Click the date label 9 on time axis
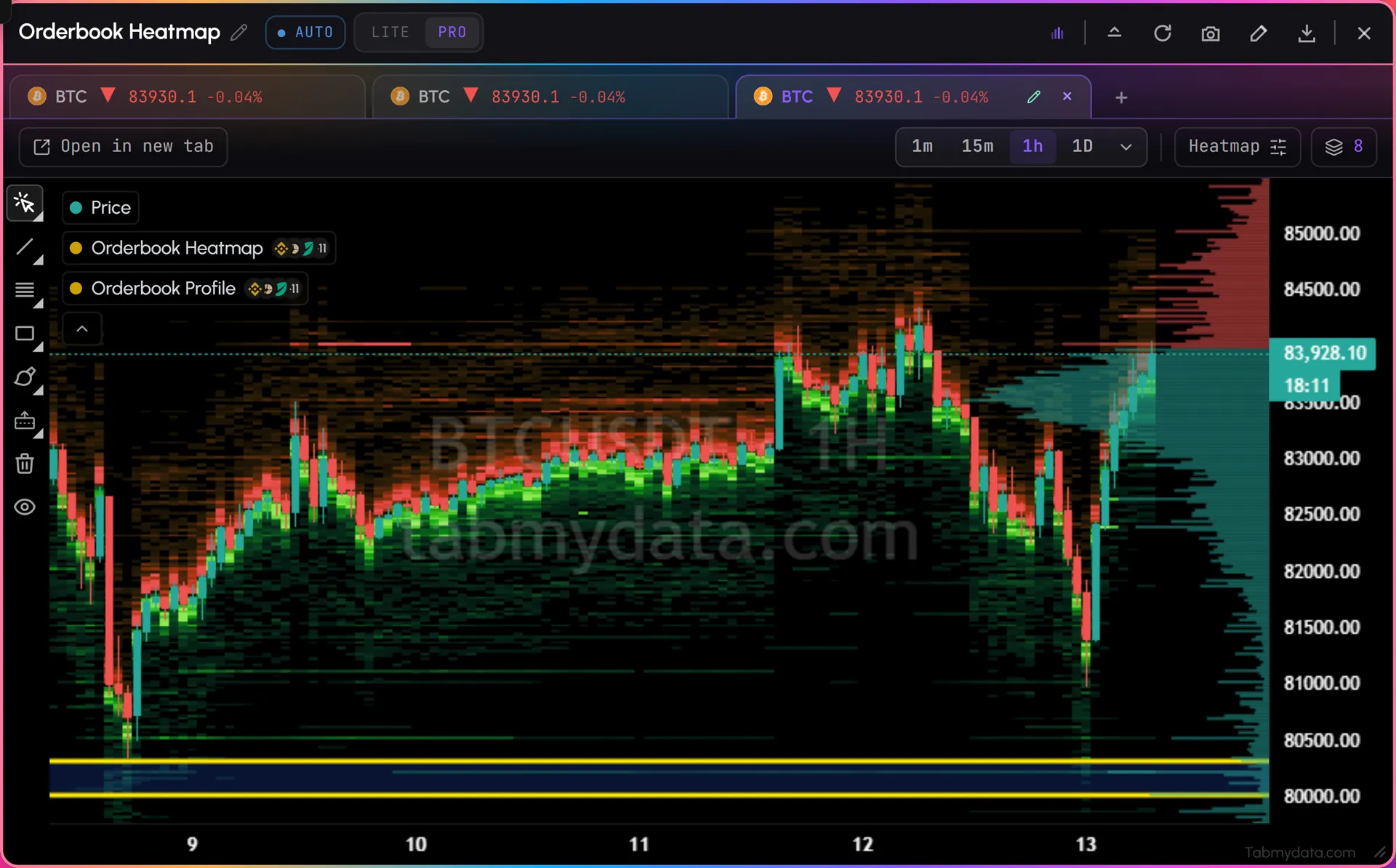Viewport: 1396px width, 868px height. click(192, 844)
